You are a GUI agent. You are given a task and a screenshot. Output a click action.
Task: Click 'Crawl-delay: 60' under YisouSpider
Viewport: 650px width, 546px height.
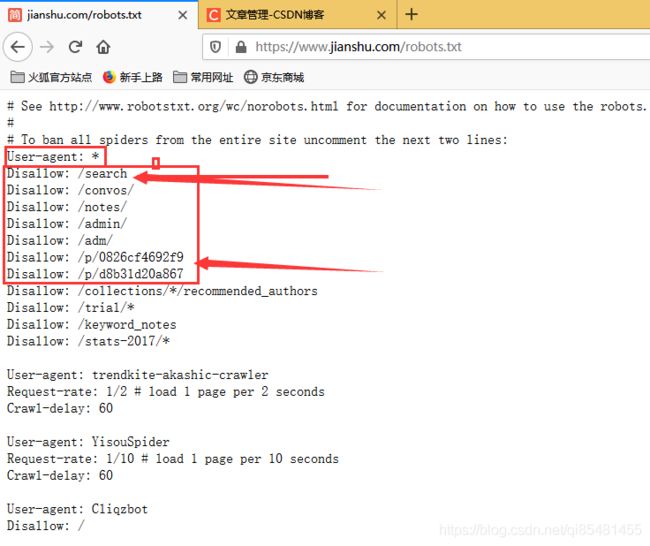[x=60, y=475]
